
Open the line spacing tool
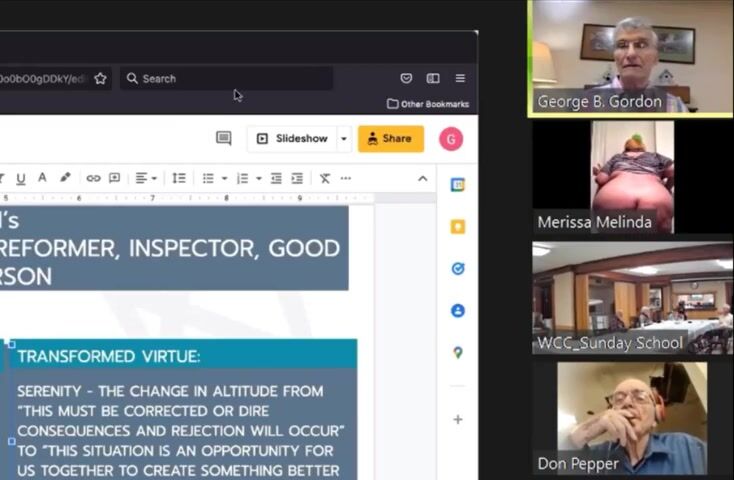(179, 178)
